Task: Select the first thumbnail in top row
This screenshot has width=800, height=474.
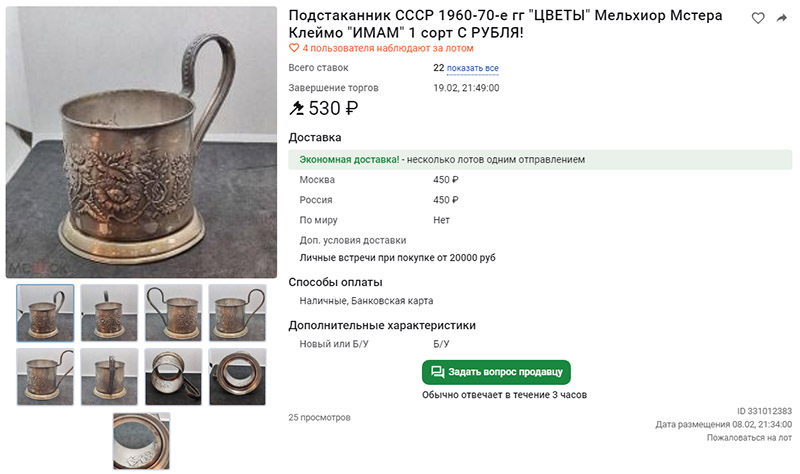Action: (45, 313)
